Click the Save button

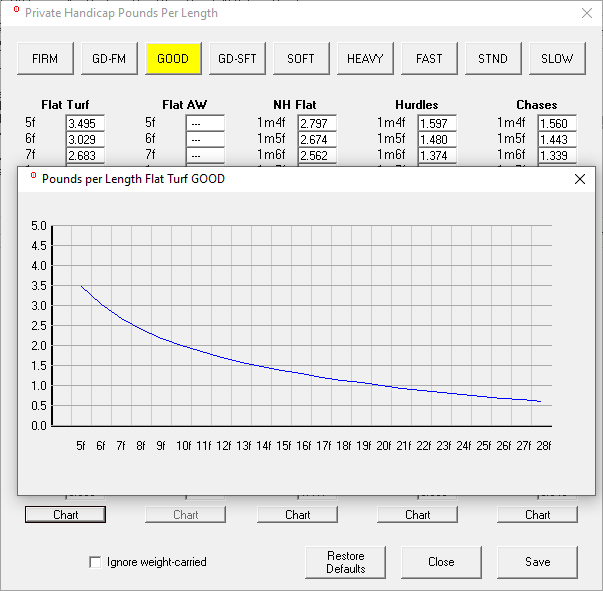pos(537,562)
